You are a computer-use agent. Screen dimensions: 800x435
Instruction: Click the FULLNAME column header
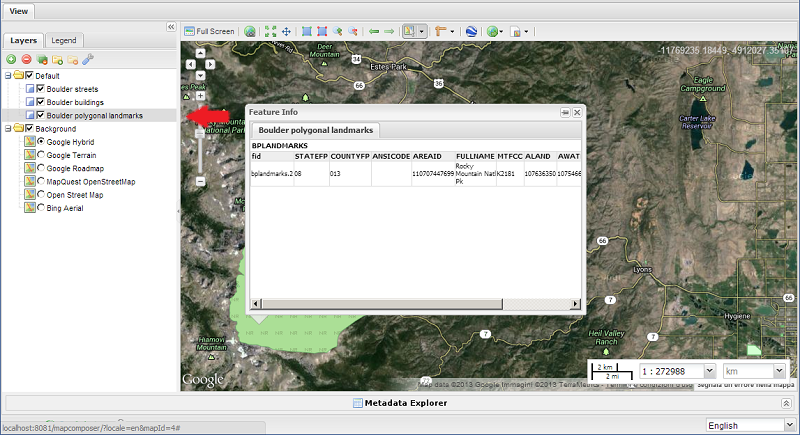click(x=475, y=156)
